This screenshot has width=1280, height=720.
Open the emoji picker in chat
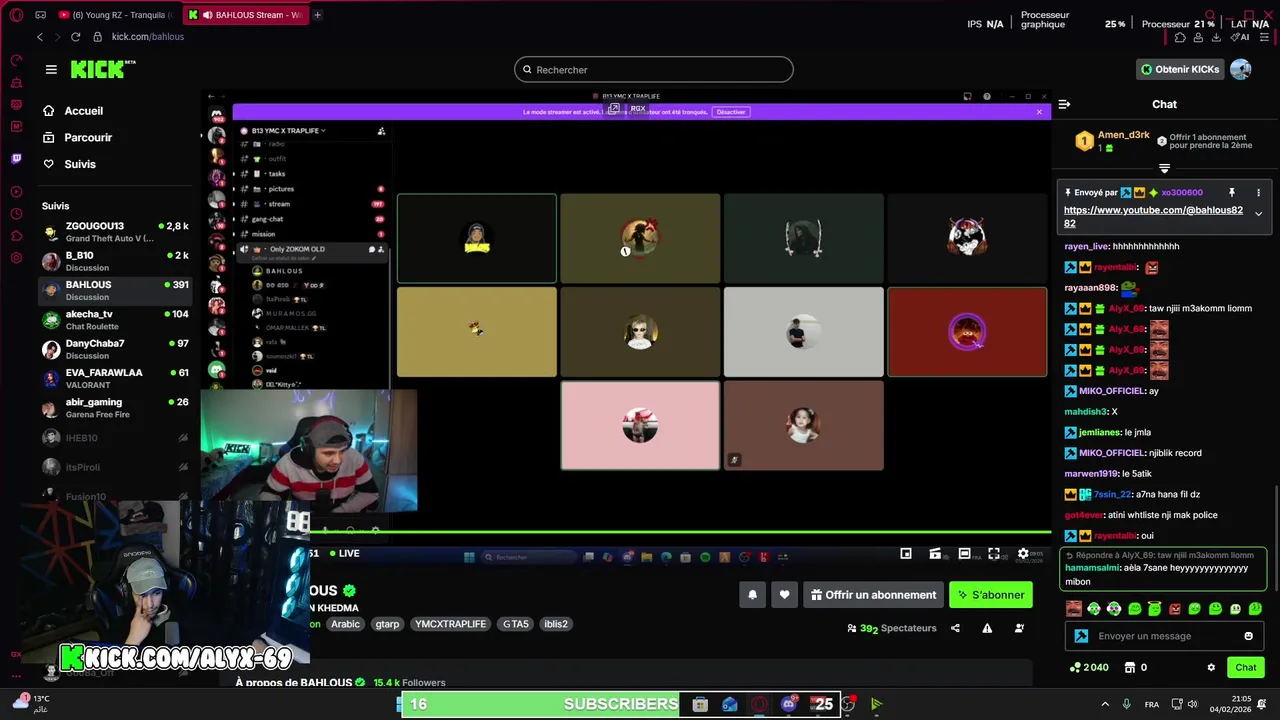[1248, 636]
